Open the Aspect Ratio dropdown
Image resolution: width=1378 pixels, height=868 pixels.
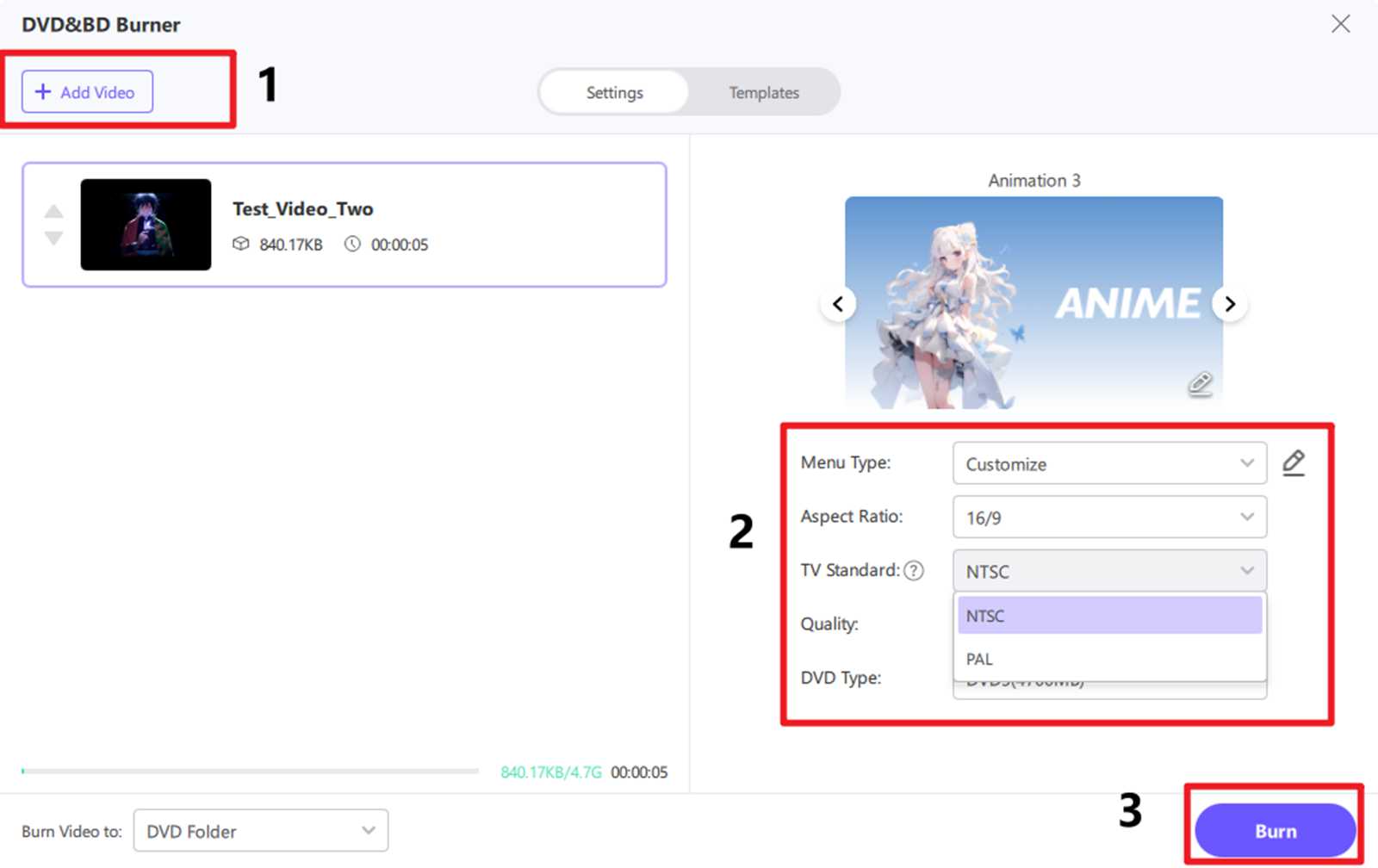[x=1109, y=517]
